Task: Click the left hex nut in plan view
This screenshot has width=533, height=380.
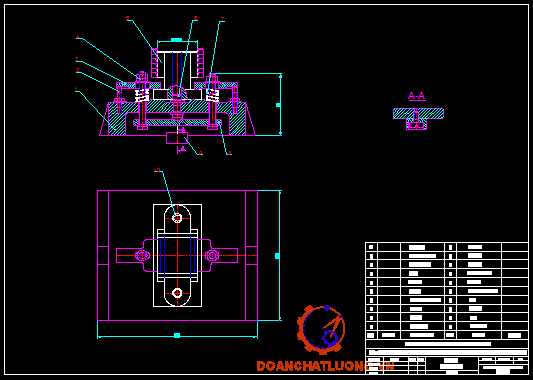Action: click(142, 255)
